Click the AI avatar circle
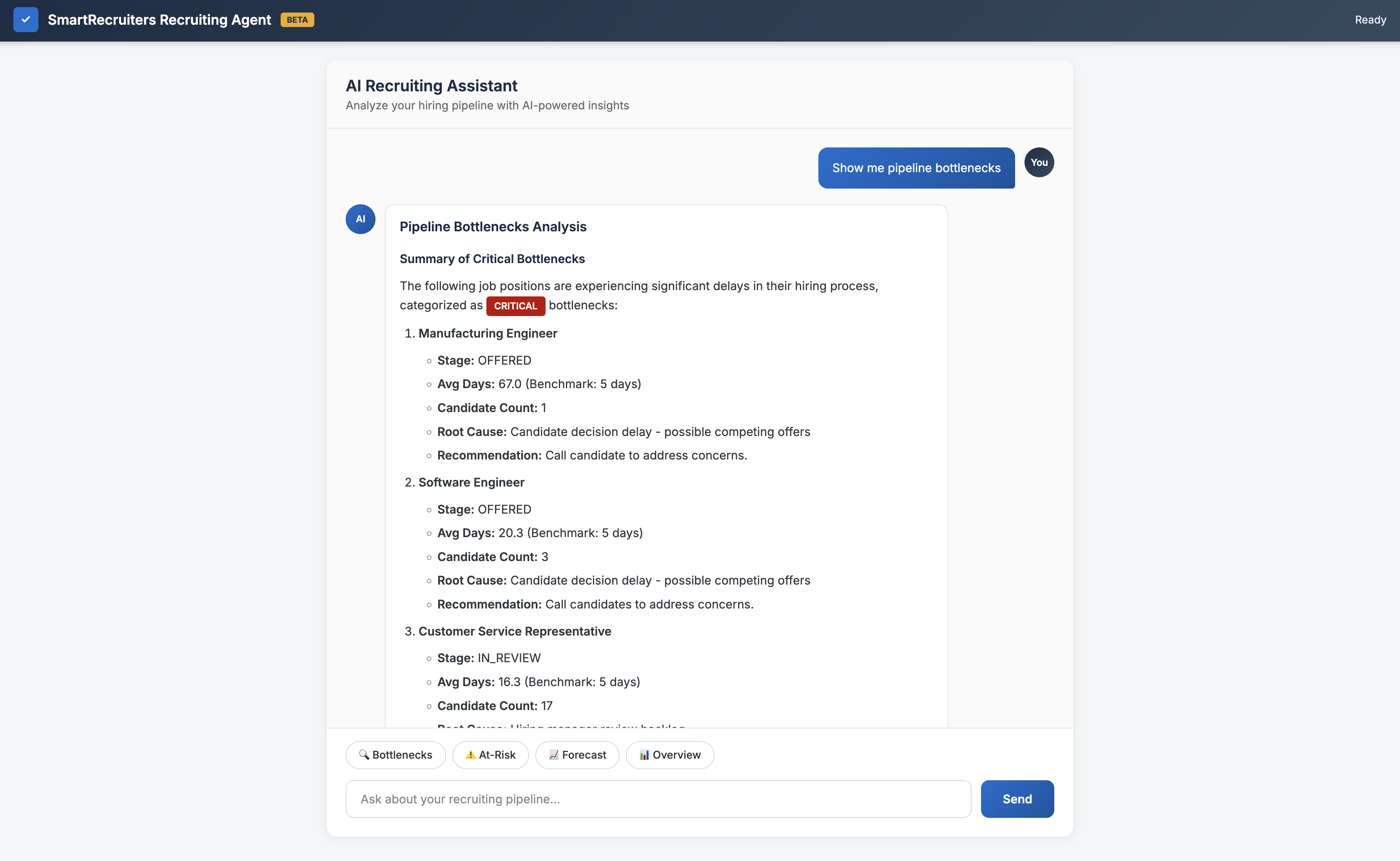 pyautogui.click(x=360, y=219)
